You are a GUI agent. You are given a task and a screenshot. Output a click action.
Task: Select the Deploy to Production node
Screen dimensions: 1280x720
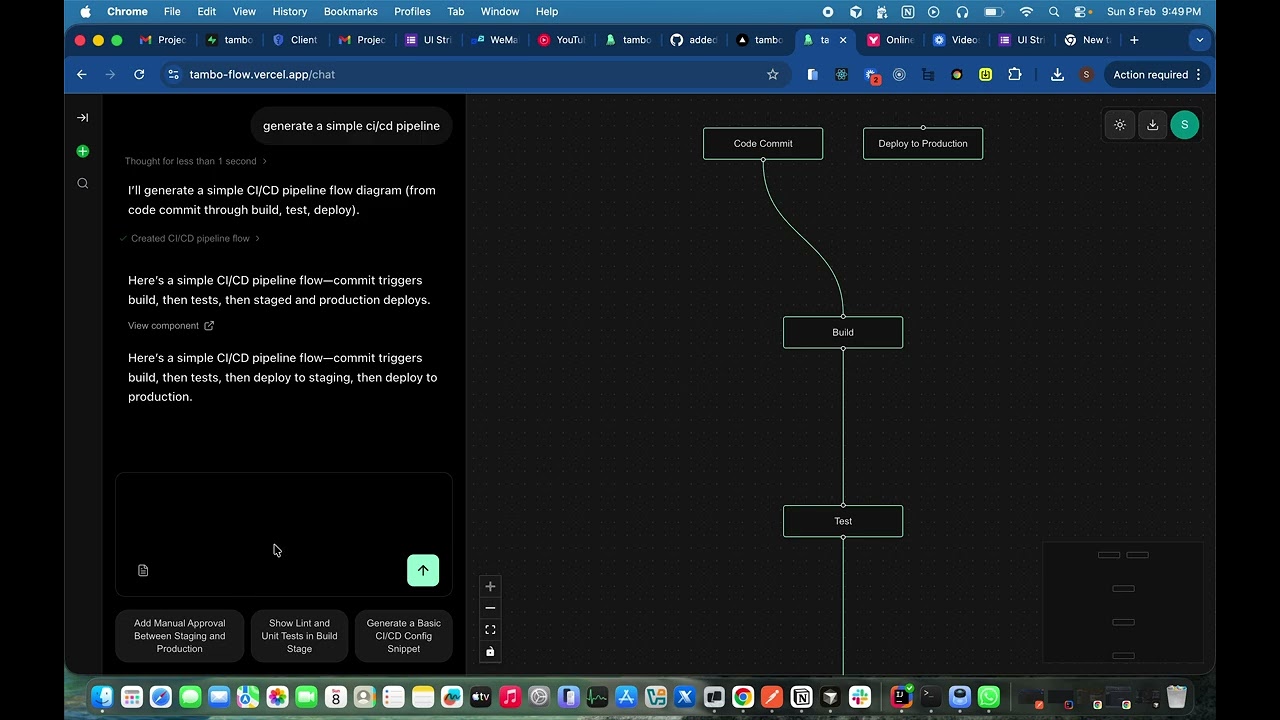tap(923, 143)
